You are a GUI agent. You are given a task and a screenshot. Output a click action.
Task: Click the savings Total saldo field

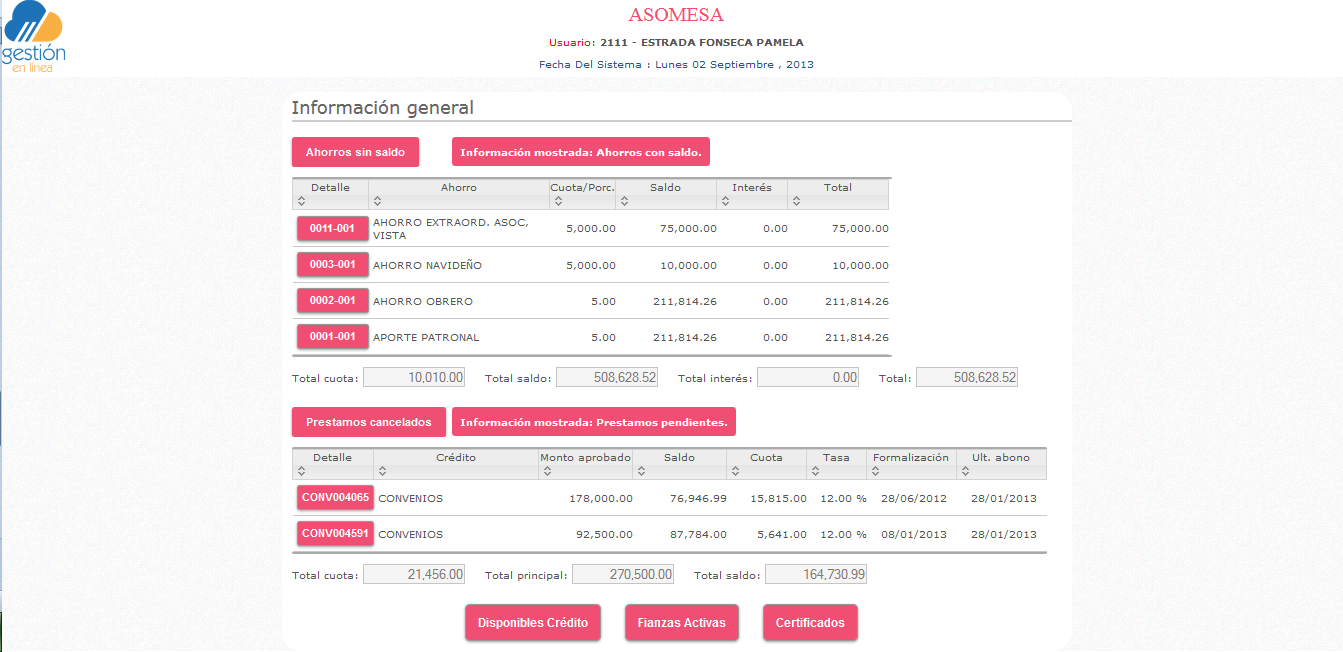[x=608, y=377]
